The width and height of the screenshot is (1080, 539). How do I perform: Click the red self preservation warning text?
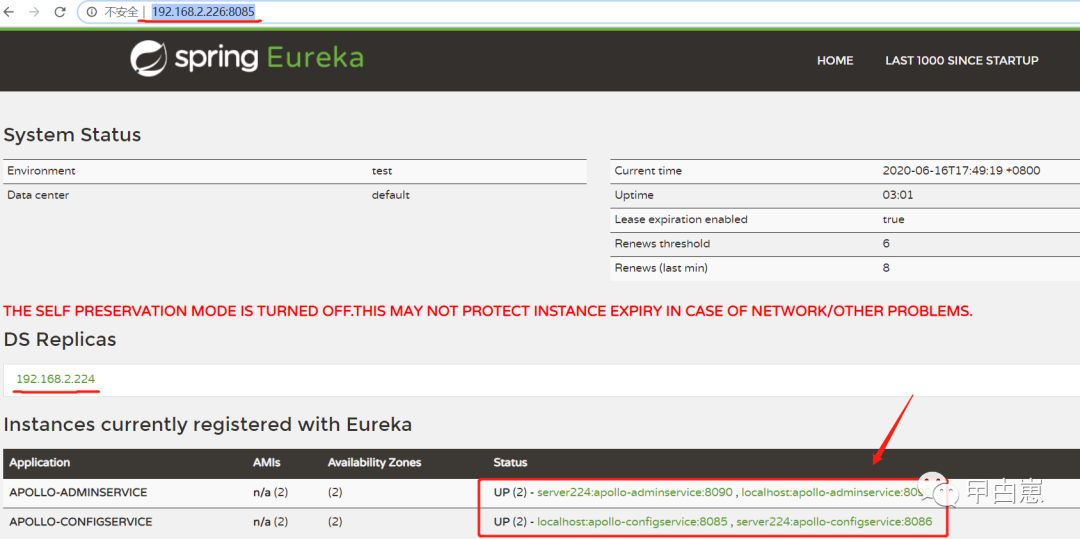488,311
